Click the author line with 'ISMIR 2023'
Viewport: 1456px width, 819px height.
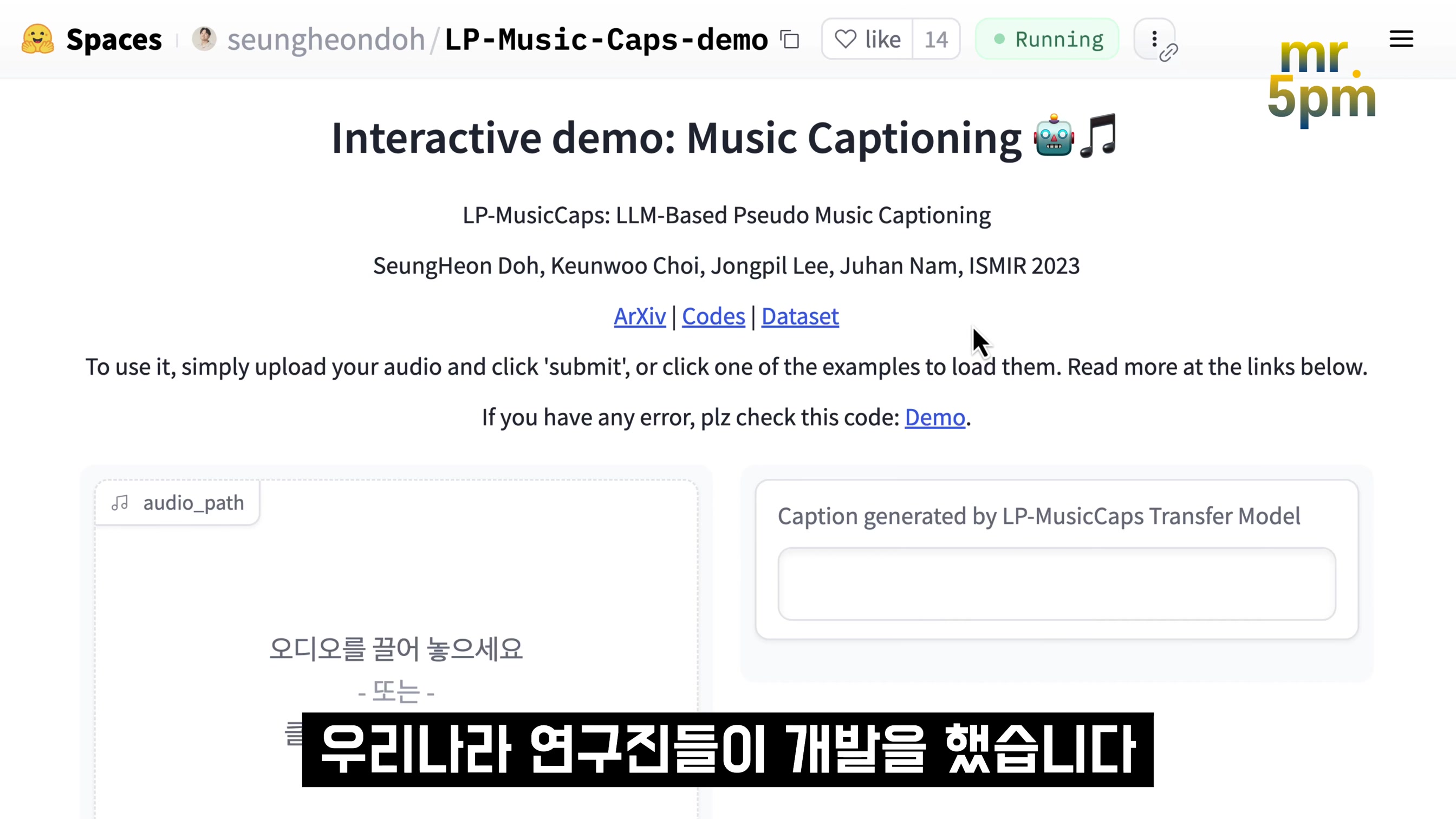[726, 265]
